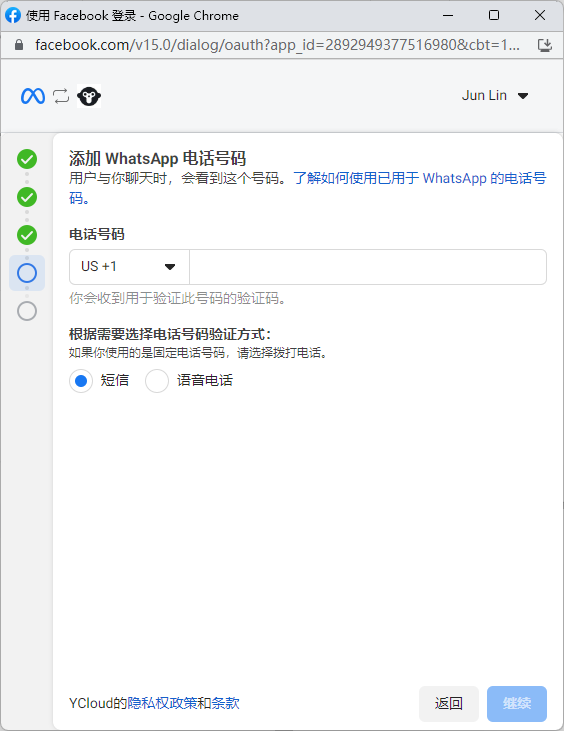Click the YCloud monkey app icon
The width and height of the screenshot is (564, 731).
89,96
